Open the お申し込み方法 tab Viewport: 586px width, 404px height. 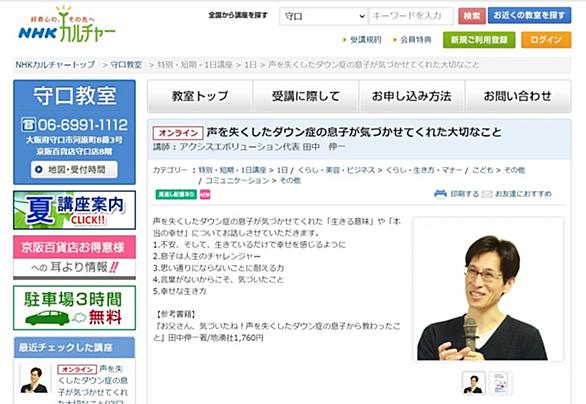[x=411, y=96]
